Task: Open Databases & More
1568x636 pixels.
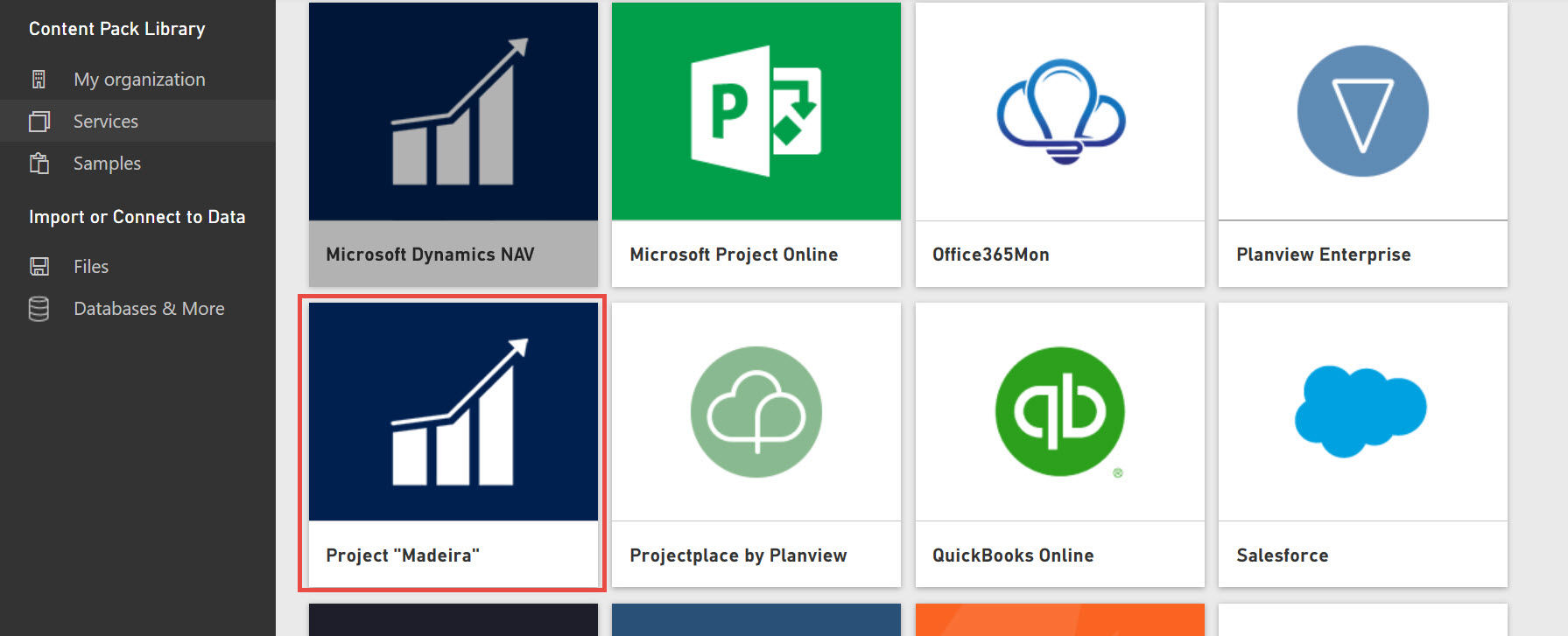Action: (149, 309)
